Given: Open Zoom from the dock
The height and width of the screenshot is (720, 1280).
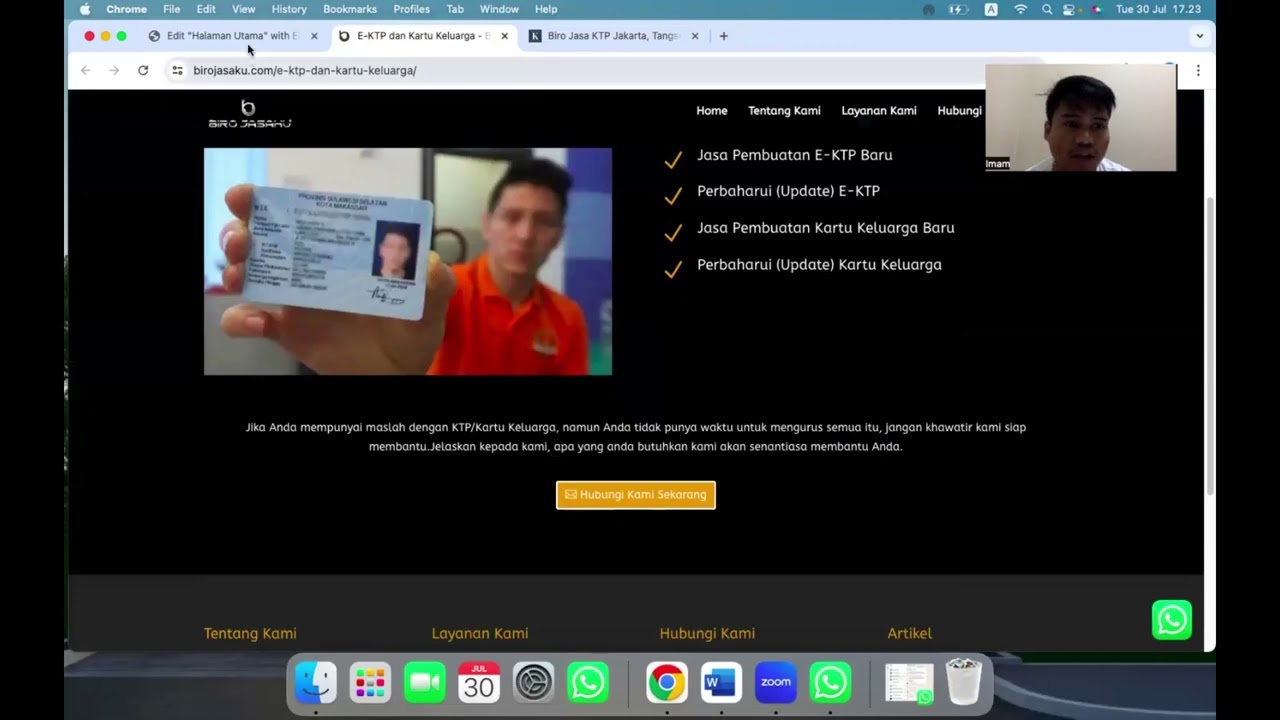Looking at the screenshot, I should 776,683.
